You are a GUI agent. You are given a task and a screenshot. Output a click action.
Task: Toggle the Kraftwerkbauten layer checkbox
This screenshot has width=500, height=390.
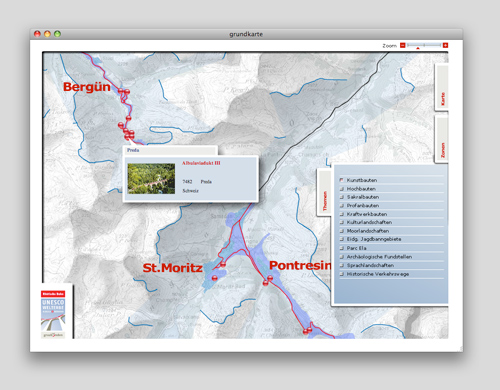click(341, 214)
